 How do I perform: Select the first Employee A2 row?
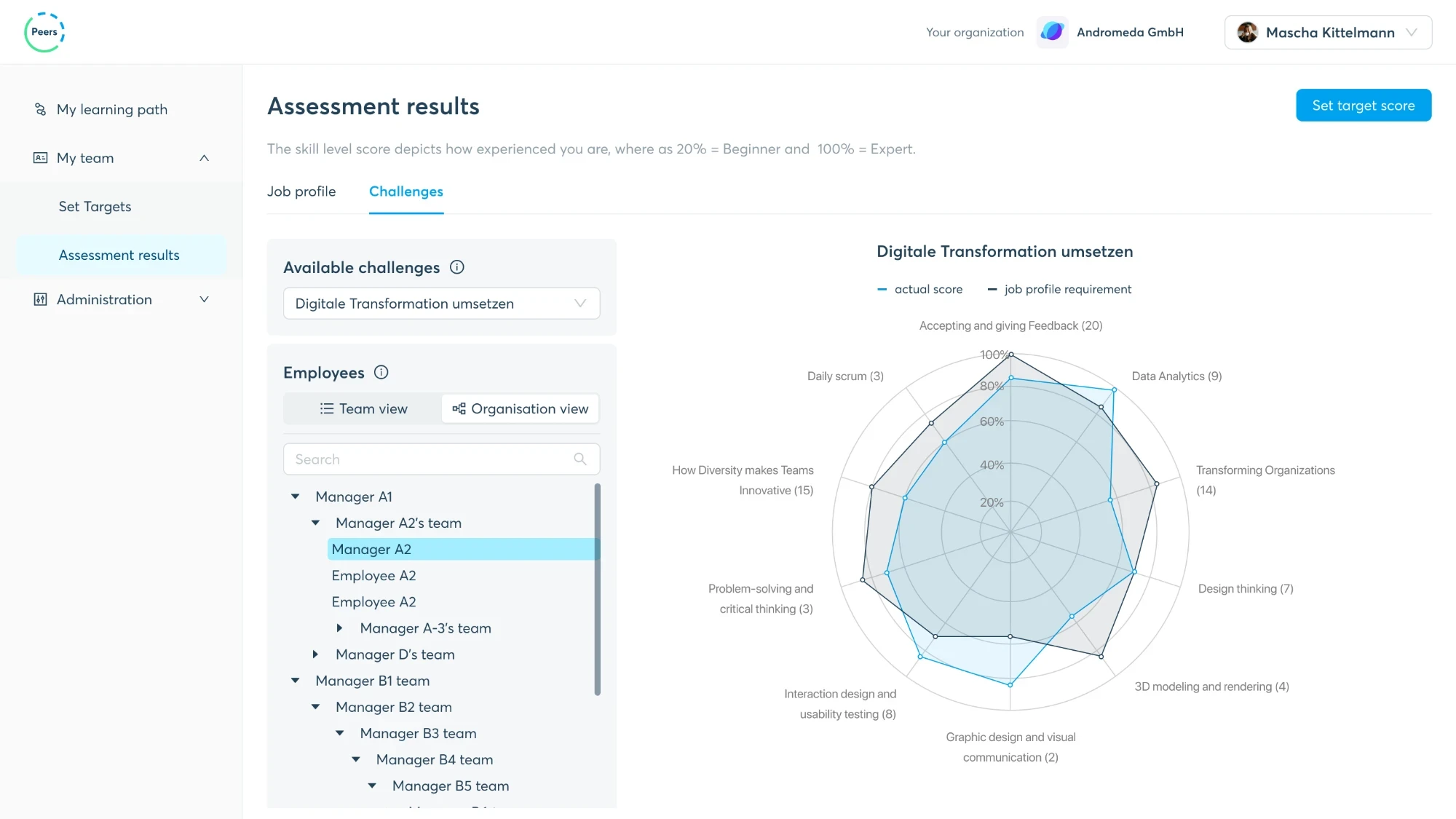click(x=374, y=575)
